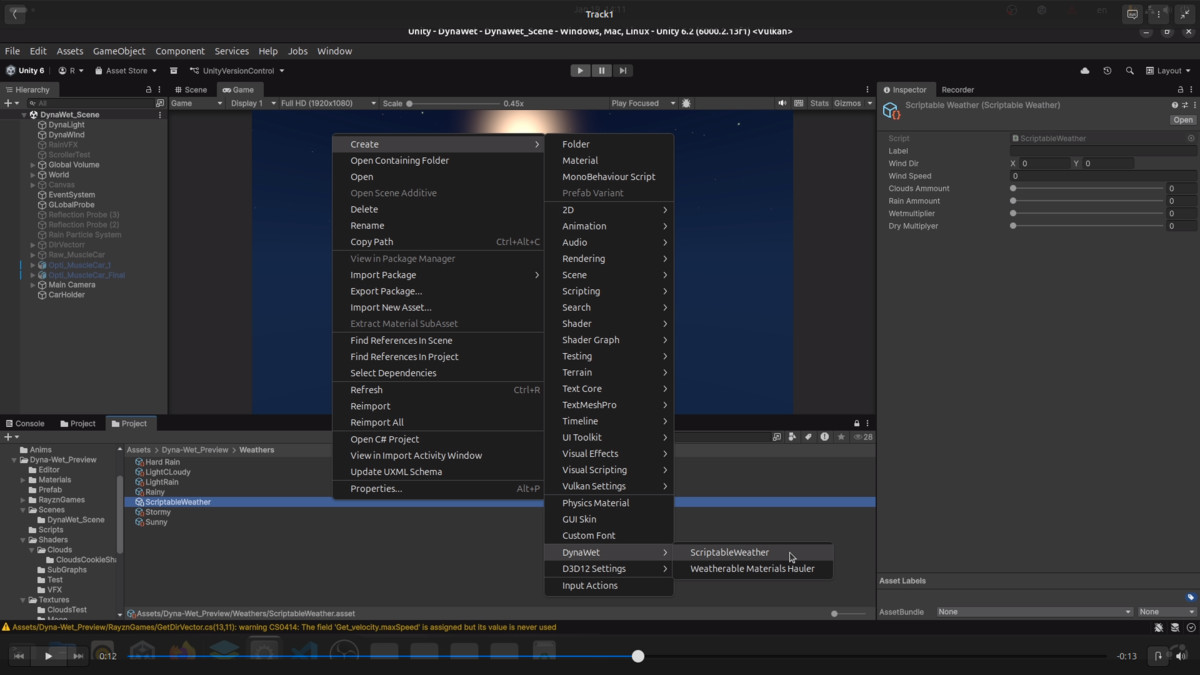This screenshot has width=1200, height=675.
Task: Click the ScriptableWeather asset icon in Inspector header
Action: 891,111
